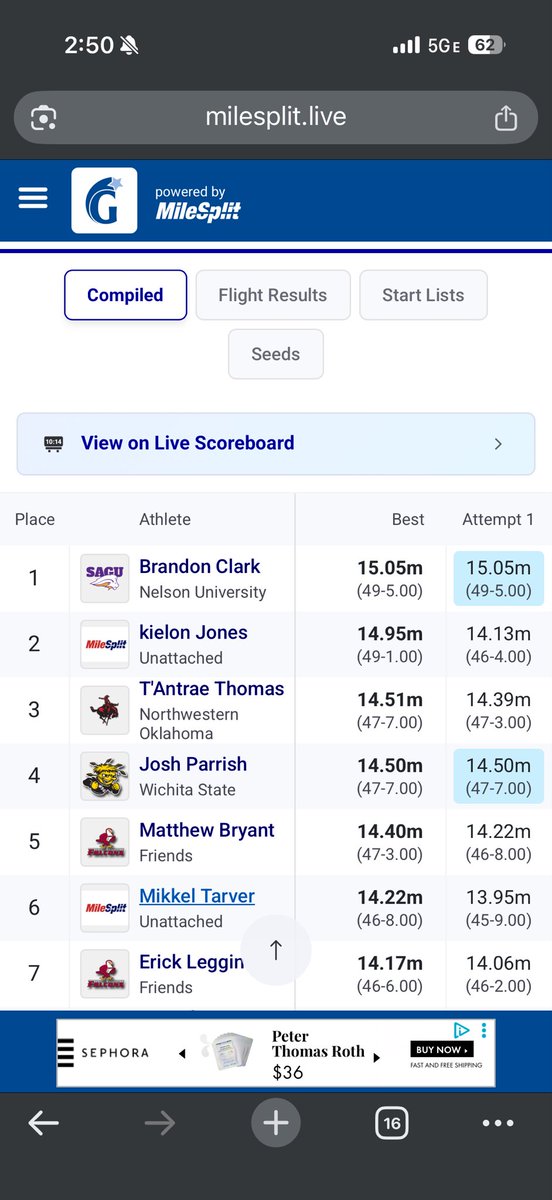Image resolution: width=552 pixels, height=1200 pixels.
Task: Tap the page info icon in address bar
Action: click(x=43, y=118)
